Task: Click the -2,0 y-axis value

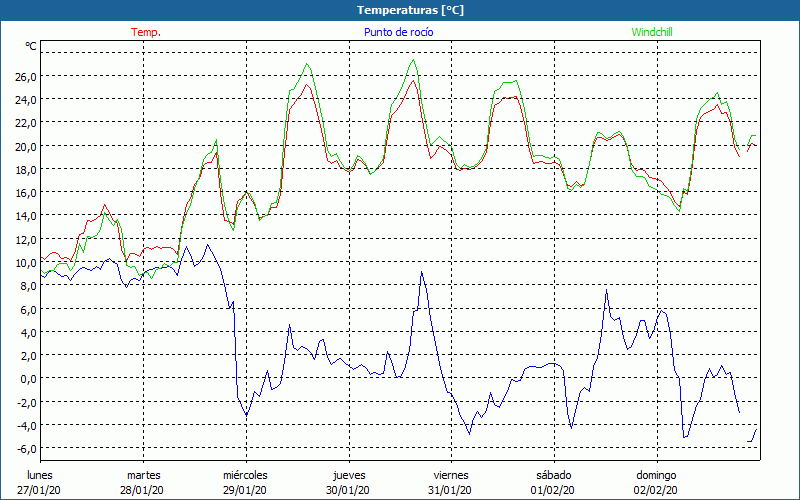Action: 26,403
